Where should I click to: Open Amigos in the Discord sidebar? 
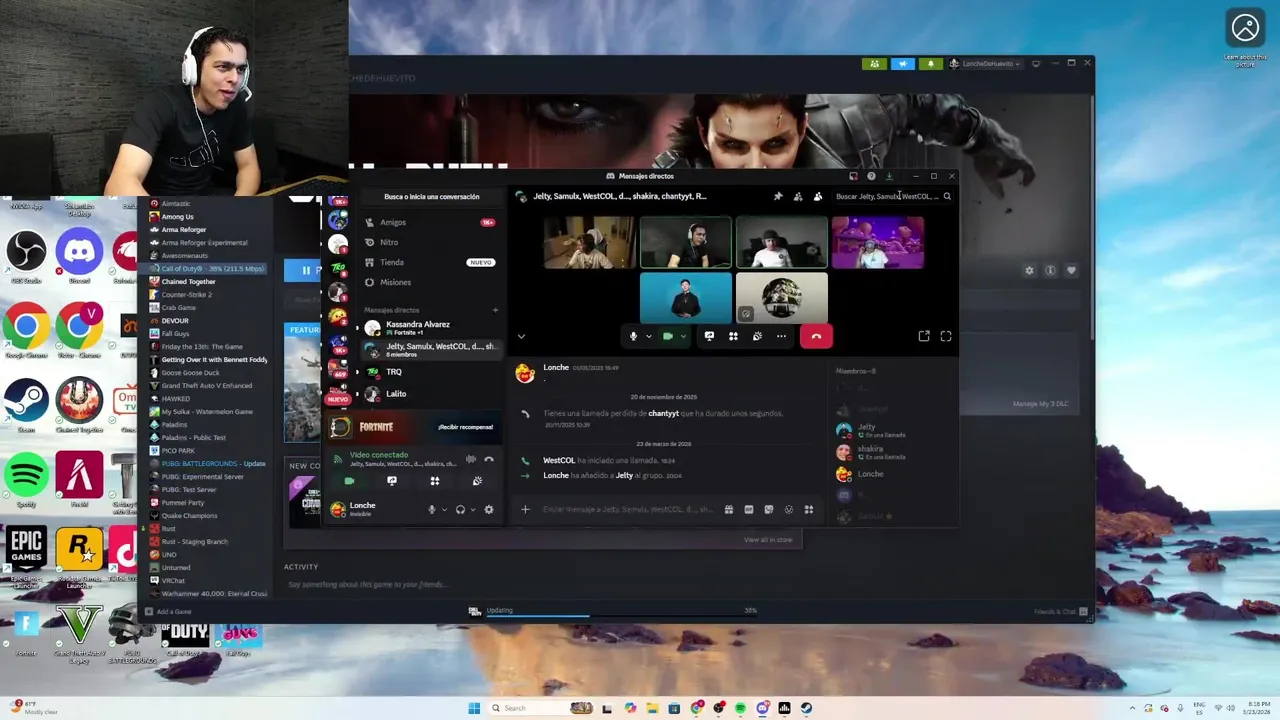(x=430, y=222)
